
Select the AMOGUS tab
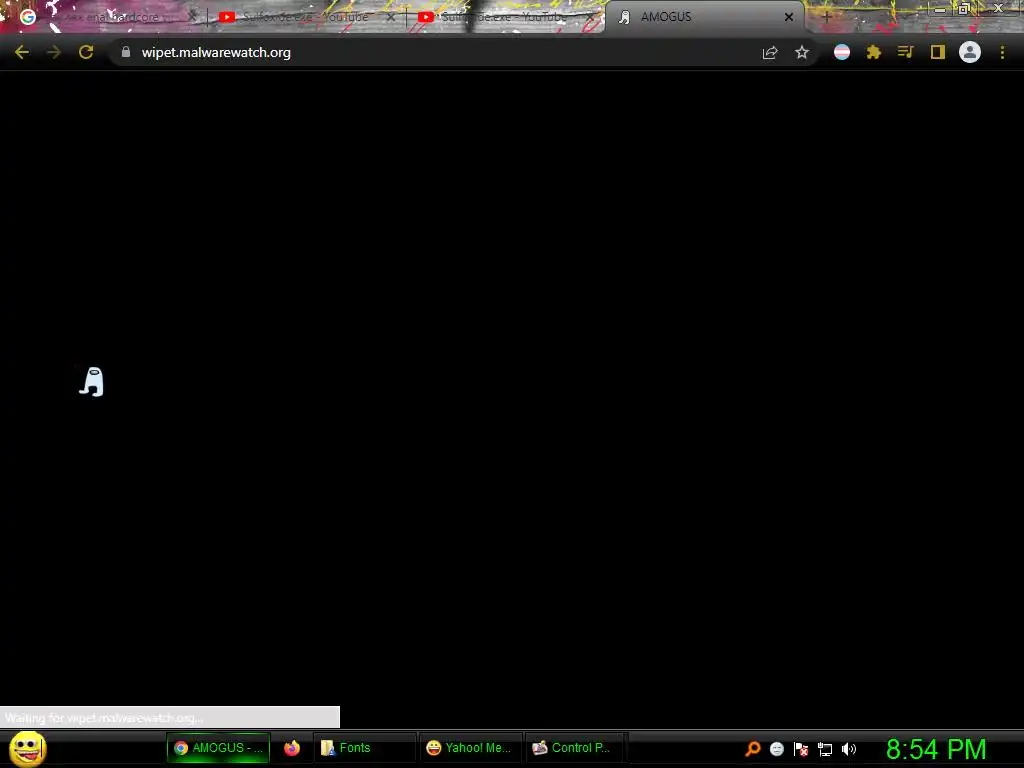coord(704,17)
